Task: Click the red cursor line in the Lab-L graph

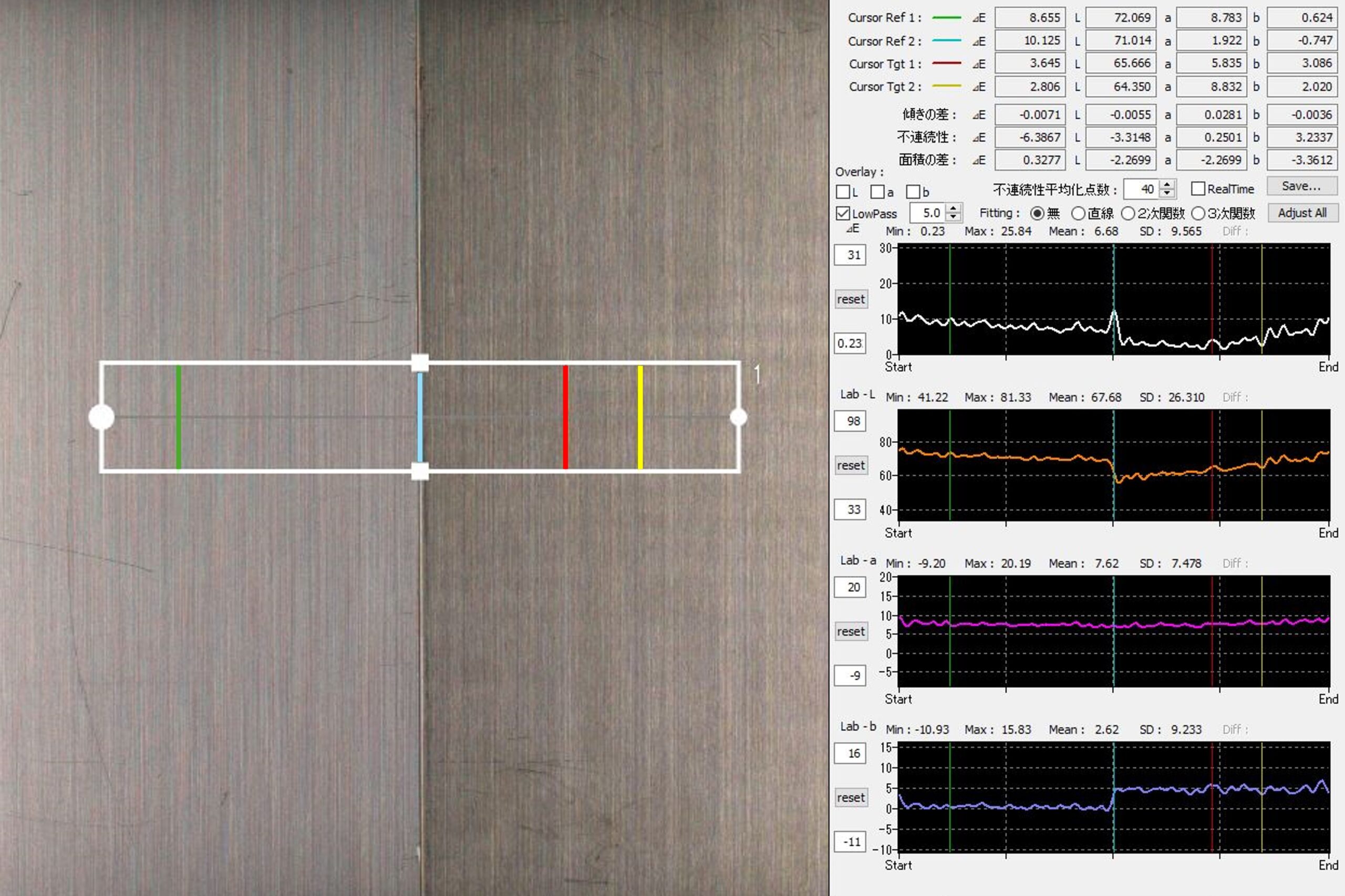Action: [1212, 465]
